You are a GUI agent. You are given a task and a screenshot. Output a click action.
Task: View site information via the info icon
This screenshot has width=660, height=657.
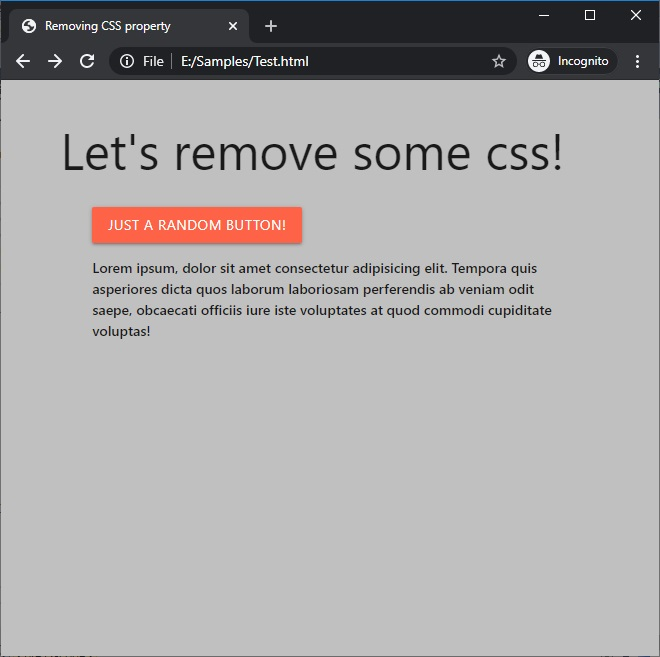[127, 61]
